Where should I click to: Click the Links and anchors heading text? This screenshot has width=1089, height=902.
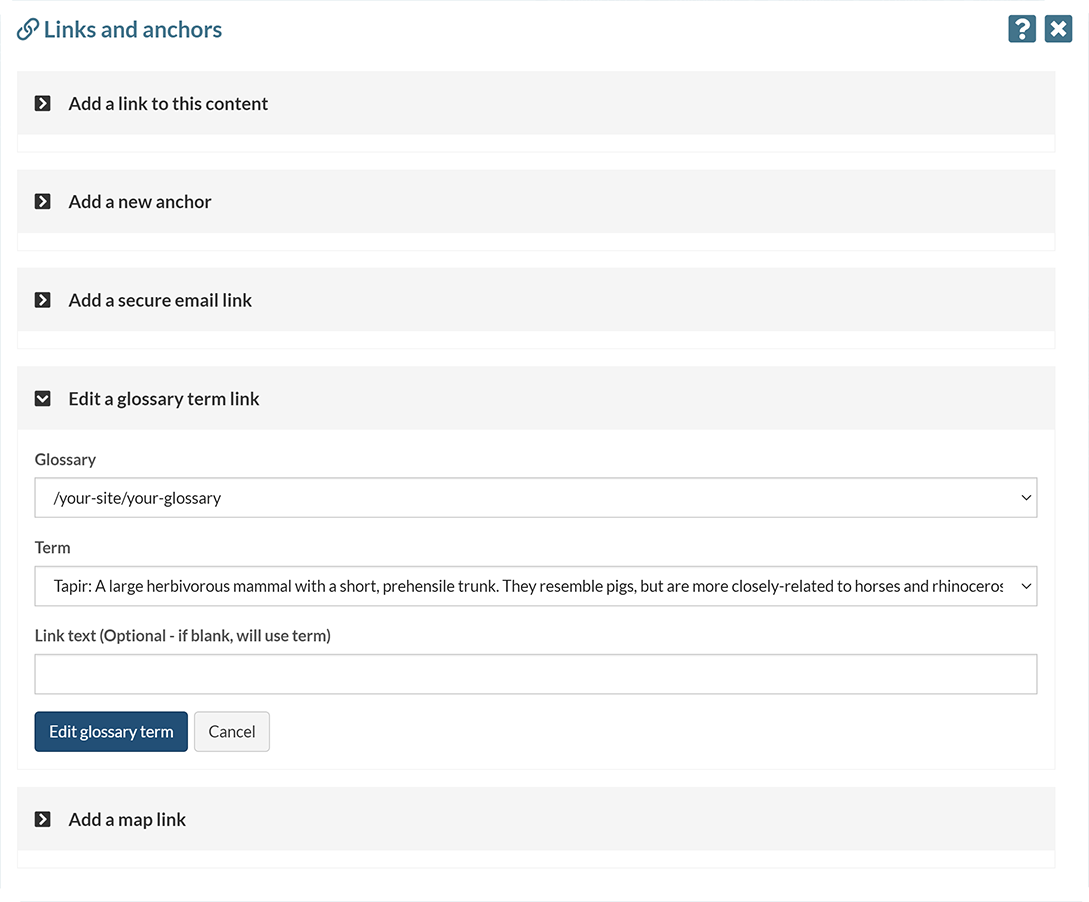point(133,30)
